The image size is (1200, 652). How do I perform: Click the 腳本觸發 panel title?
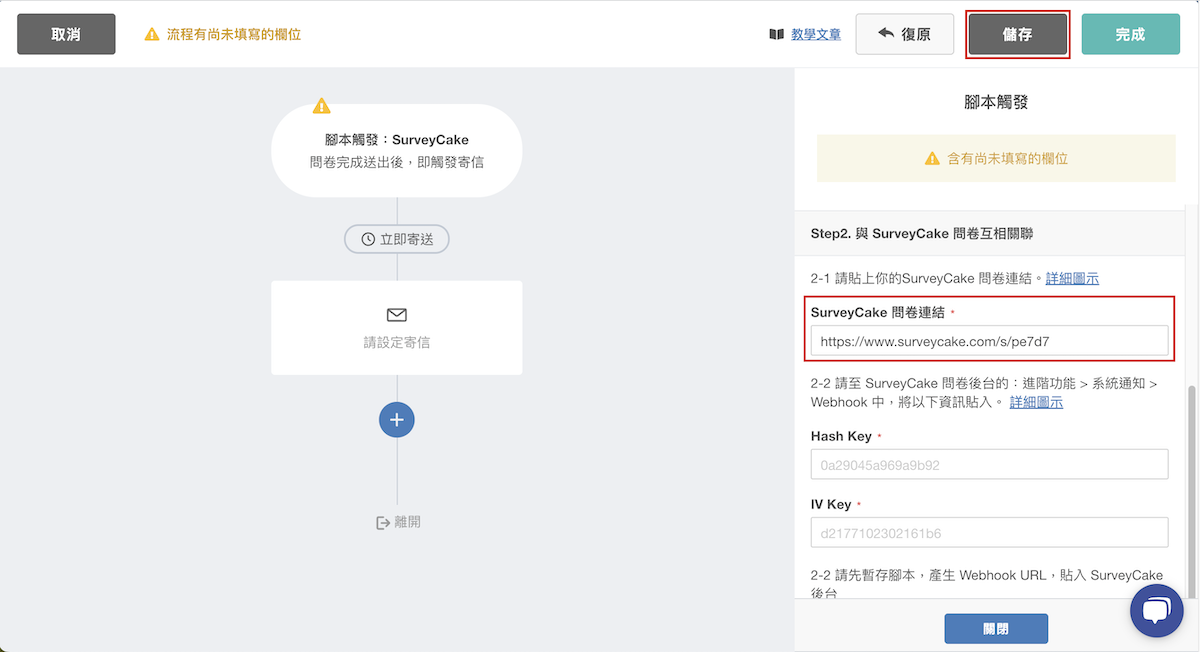[x=996, y=102]
